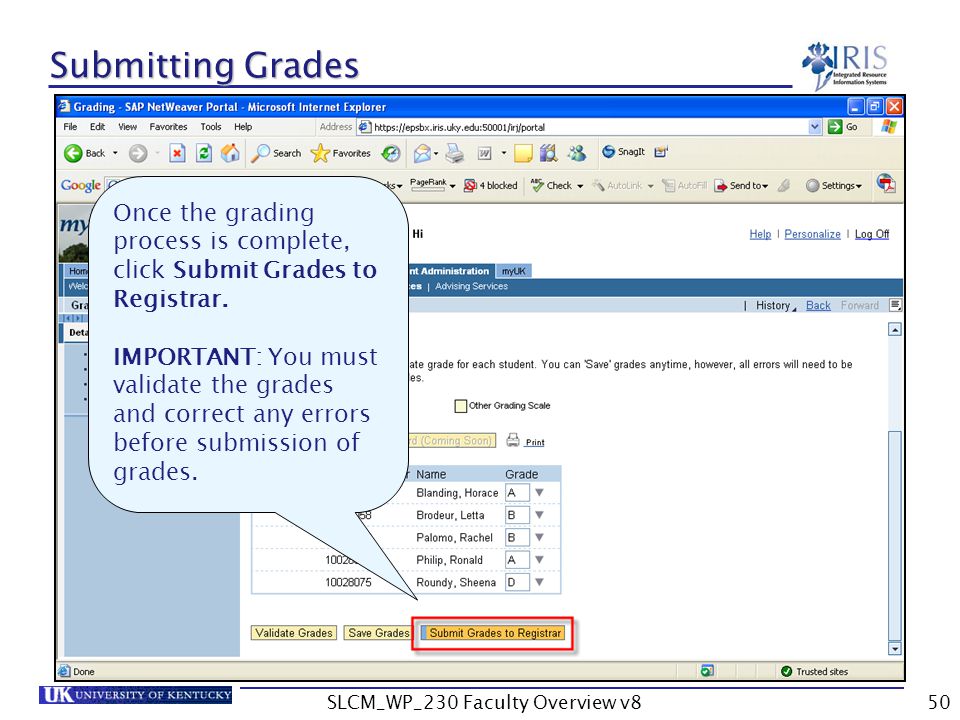Click the Grade column header

pyautogui.click(x=522, y=474)
